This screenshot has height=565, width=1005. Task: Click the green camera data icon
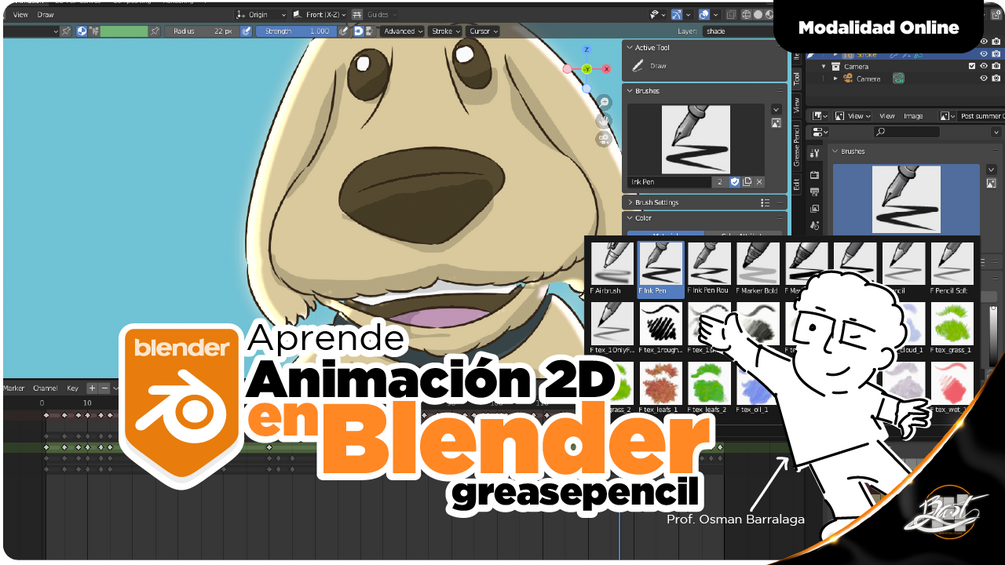point(899,79)
